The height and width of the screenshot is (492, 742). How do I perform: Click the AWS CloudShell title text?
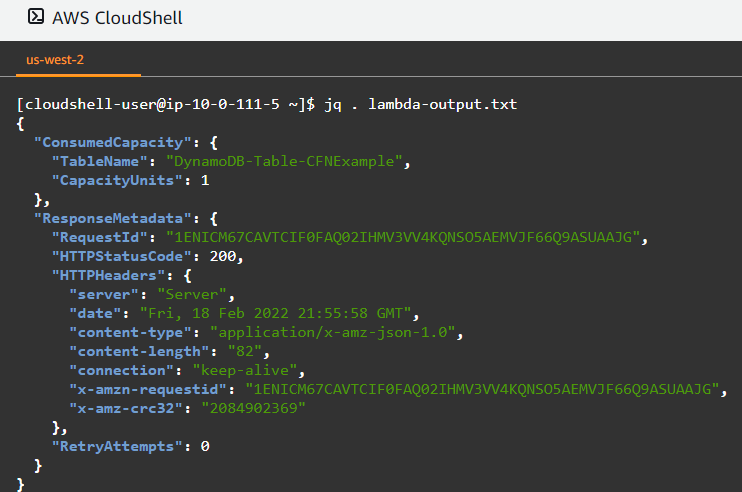tap(117, 18)
